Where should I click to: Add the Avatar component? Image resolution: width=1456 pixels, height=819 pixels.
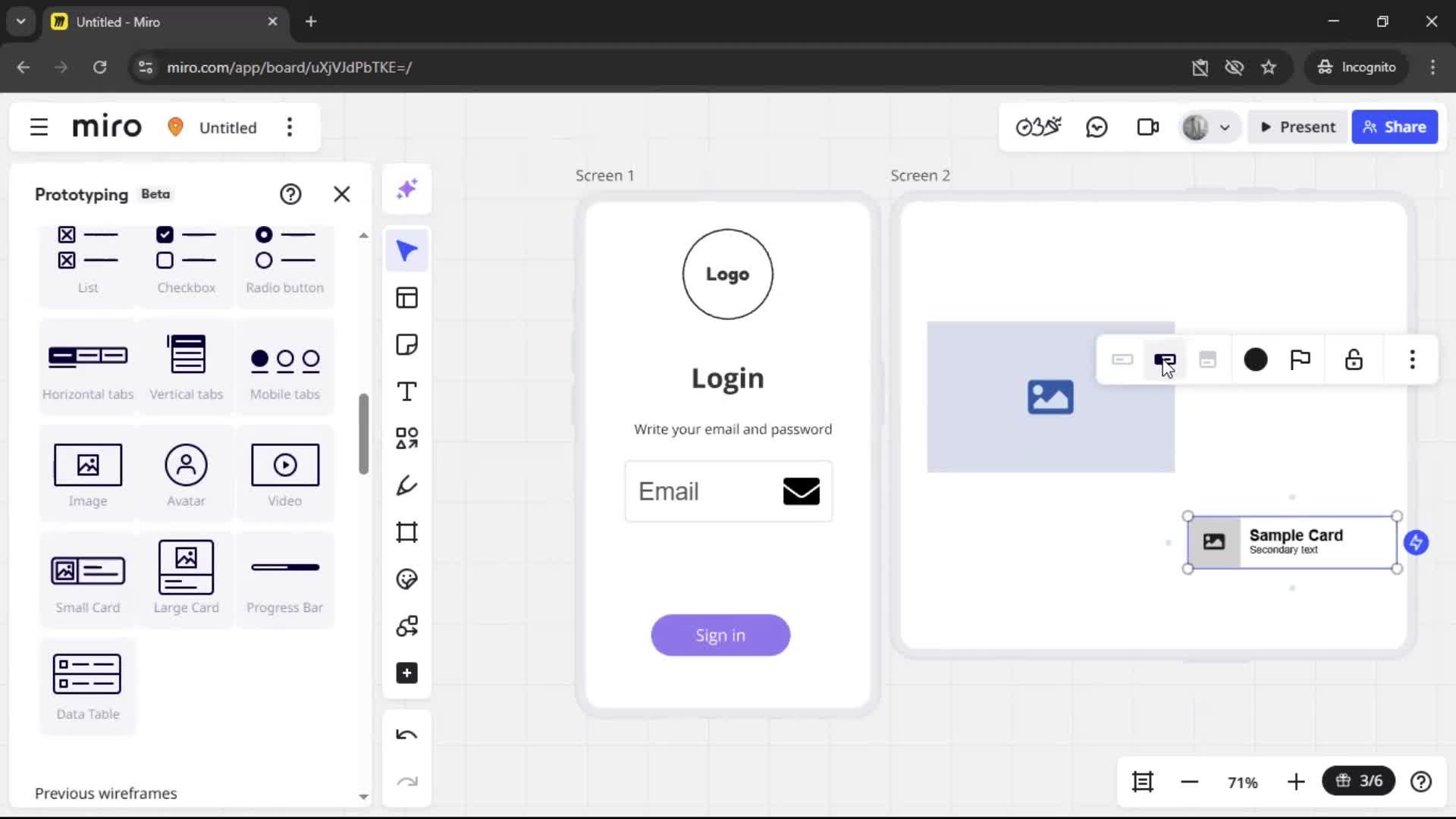click(187, 474)
